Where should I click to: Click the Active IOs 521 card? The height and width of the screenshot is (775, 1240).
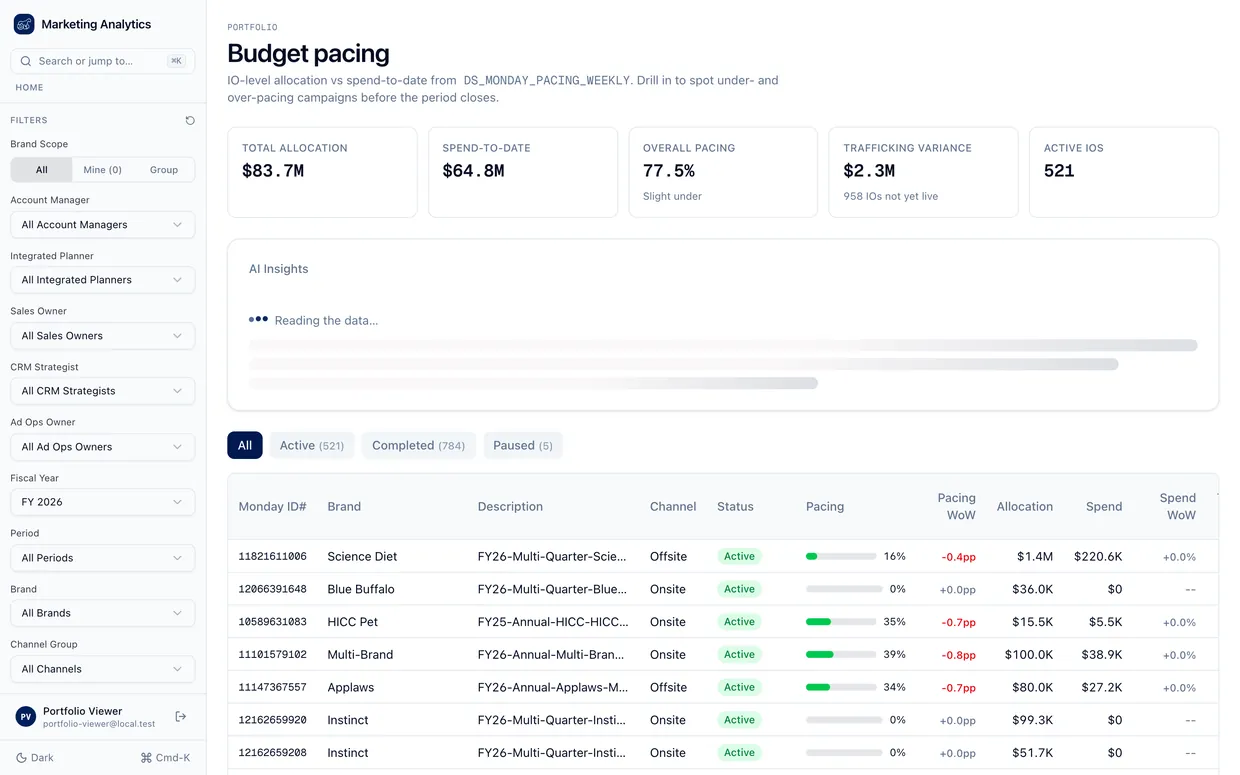tap(1124, 172)
